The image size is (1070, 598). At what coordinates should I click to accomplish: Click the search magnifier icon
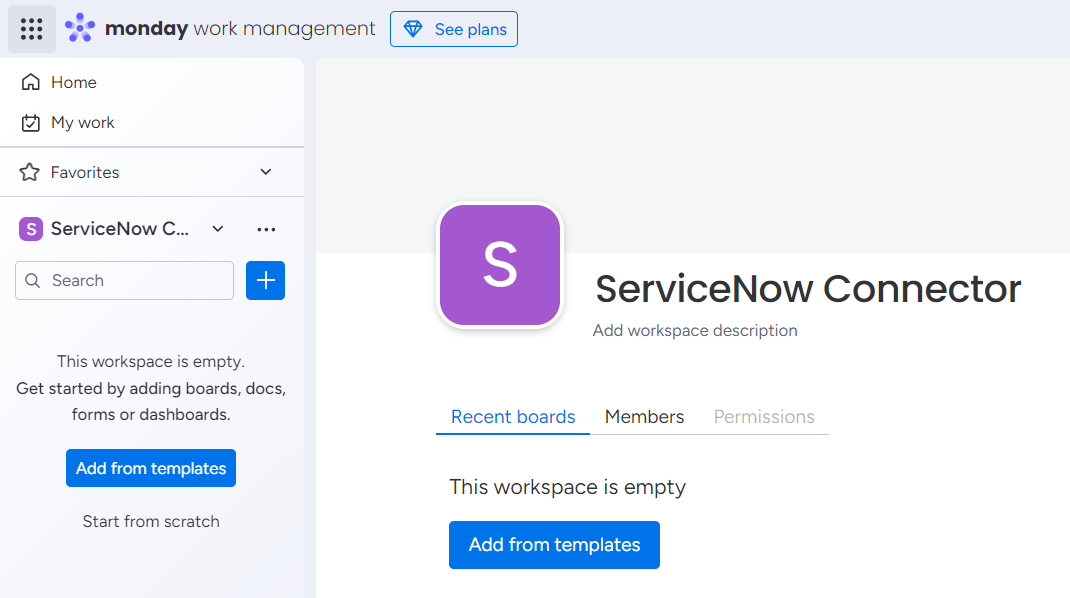pos(32,281)
